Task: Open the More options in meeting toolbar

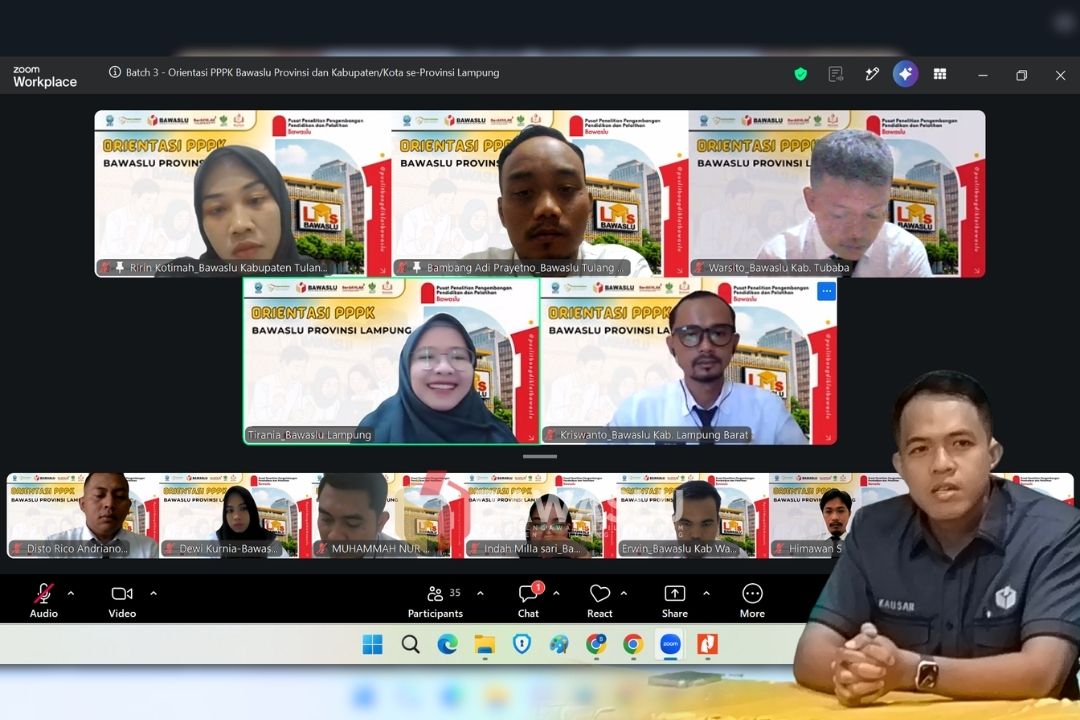Action: point(752,601)
